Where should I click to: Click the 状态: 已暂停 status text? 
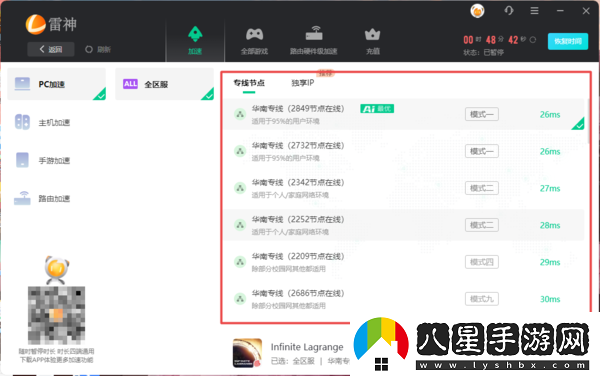[483, 52]
